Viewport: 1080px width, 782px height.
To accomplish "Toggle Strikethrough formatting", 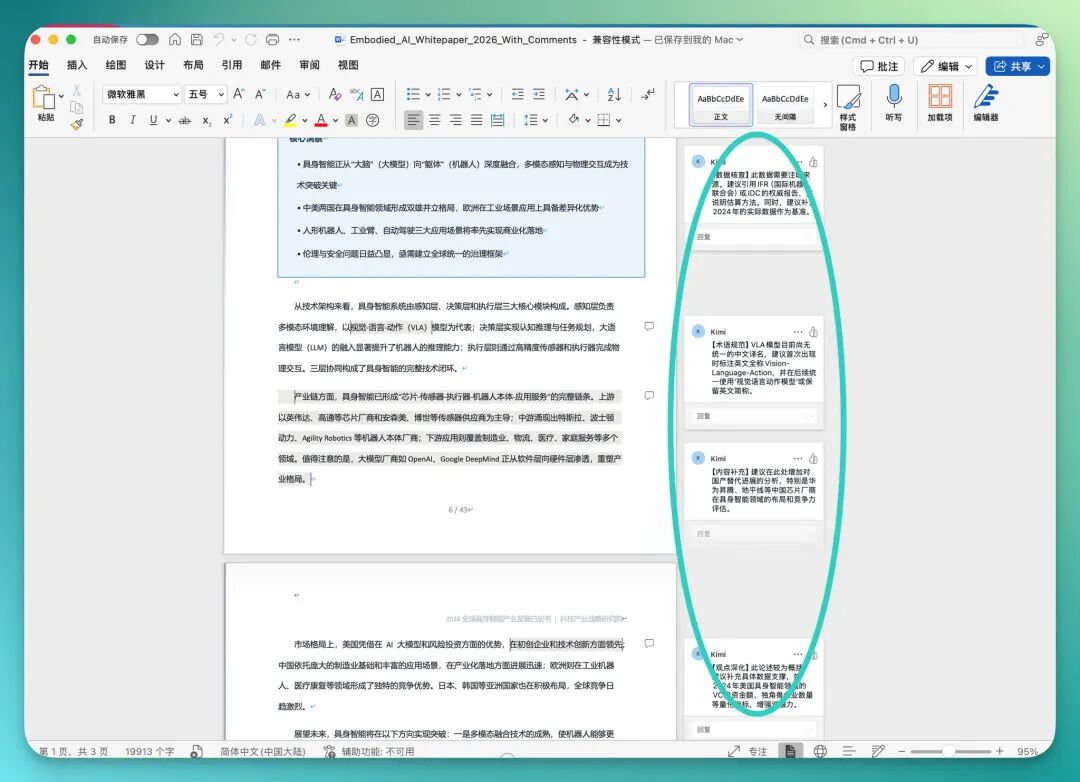I will pyautogui.click(x=184, y=120).
